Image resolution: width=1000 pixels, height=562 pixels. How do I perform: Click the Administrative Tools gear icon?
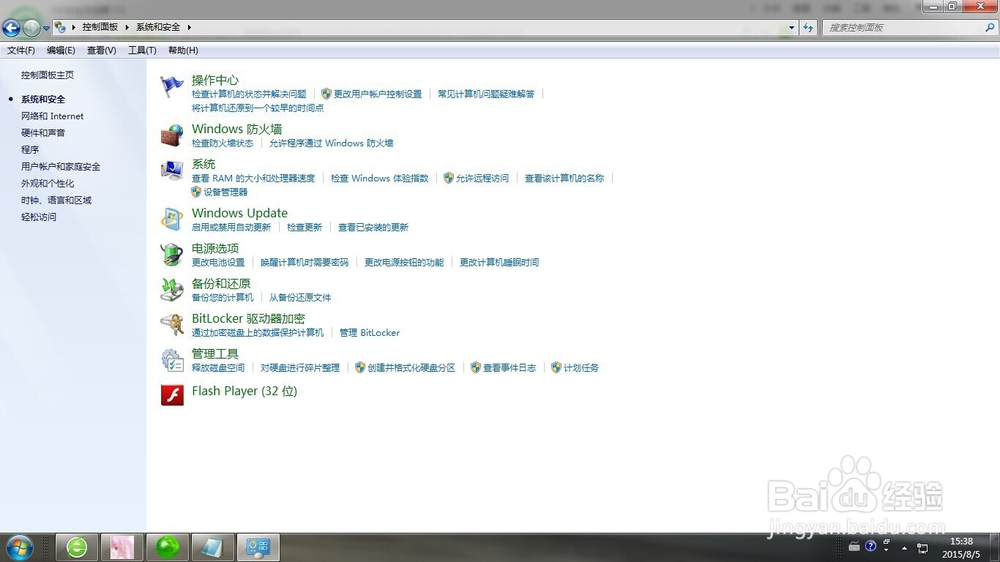(172, 360)
